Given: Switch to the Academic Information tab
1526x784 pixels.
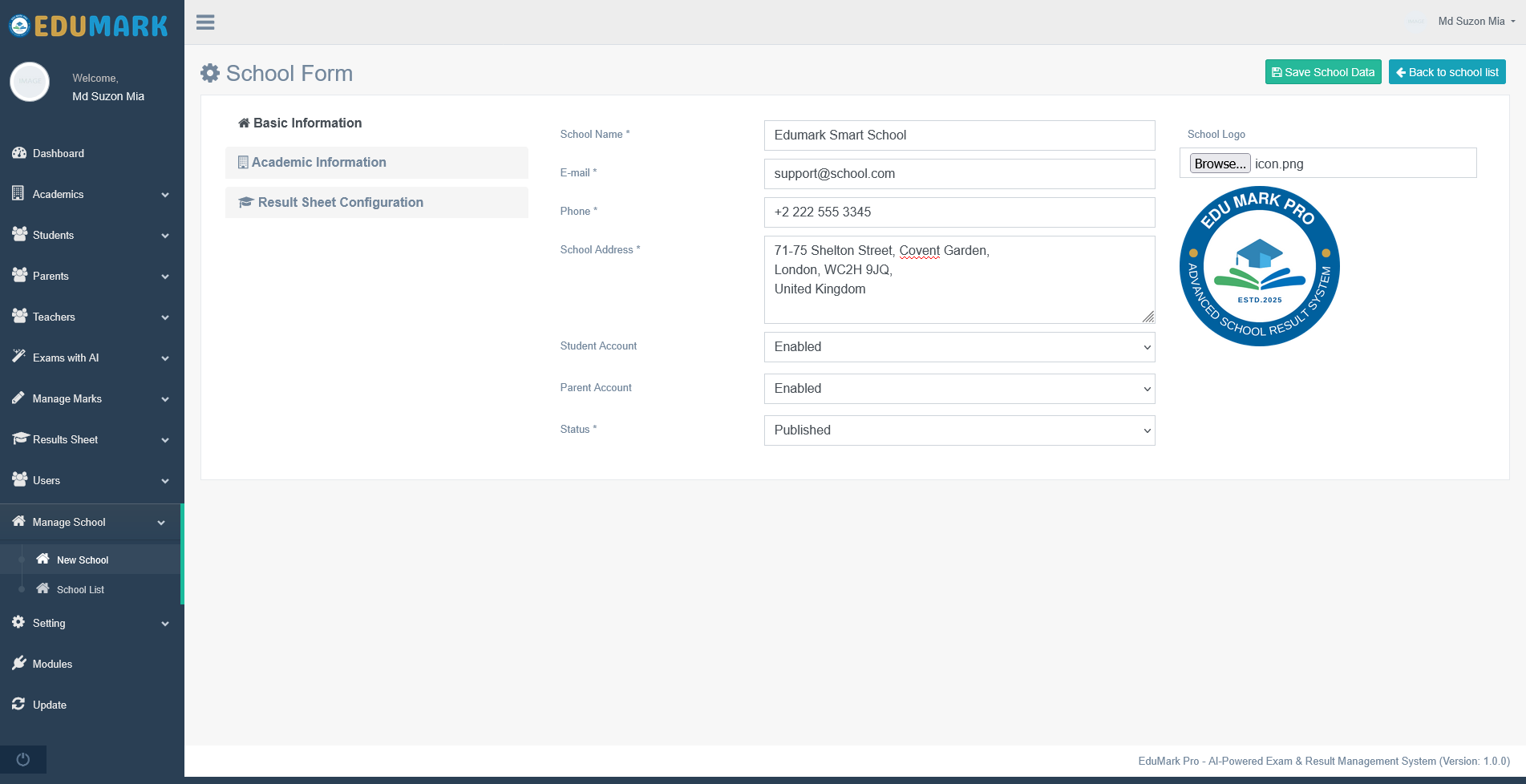Looking at the screenshot, I should (377, 162).
